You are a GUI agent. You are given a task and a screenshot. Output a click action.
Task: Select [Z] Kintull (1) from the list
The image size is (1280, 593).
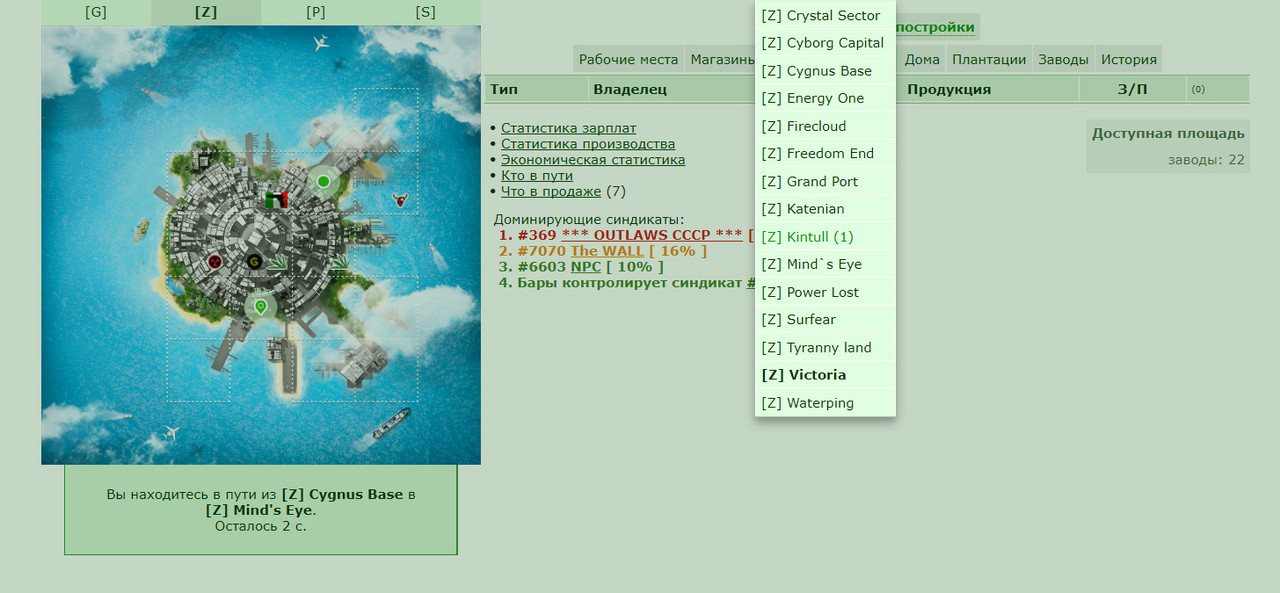(825, 237)
